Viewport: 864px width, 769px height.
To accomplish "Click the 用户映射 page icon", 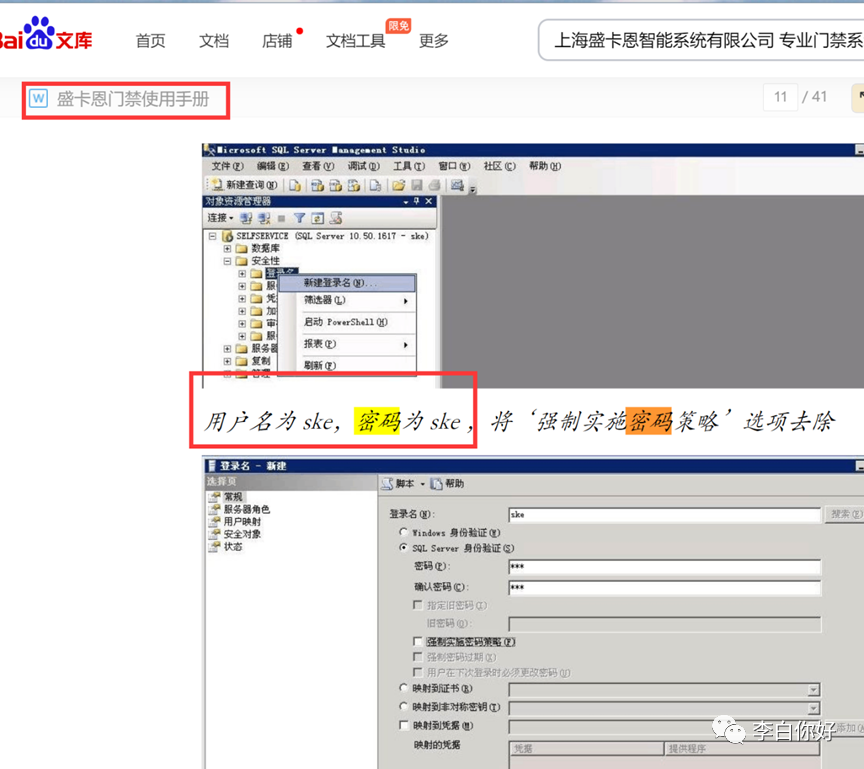I will pos(214,521).
